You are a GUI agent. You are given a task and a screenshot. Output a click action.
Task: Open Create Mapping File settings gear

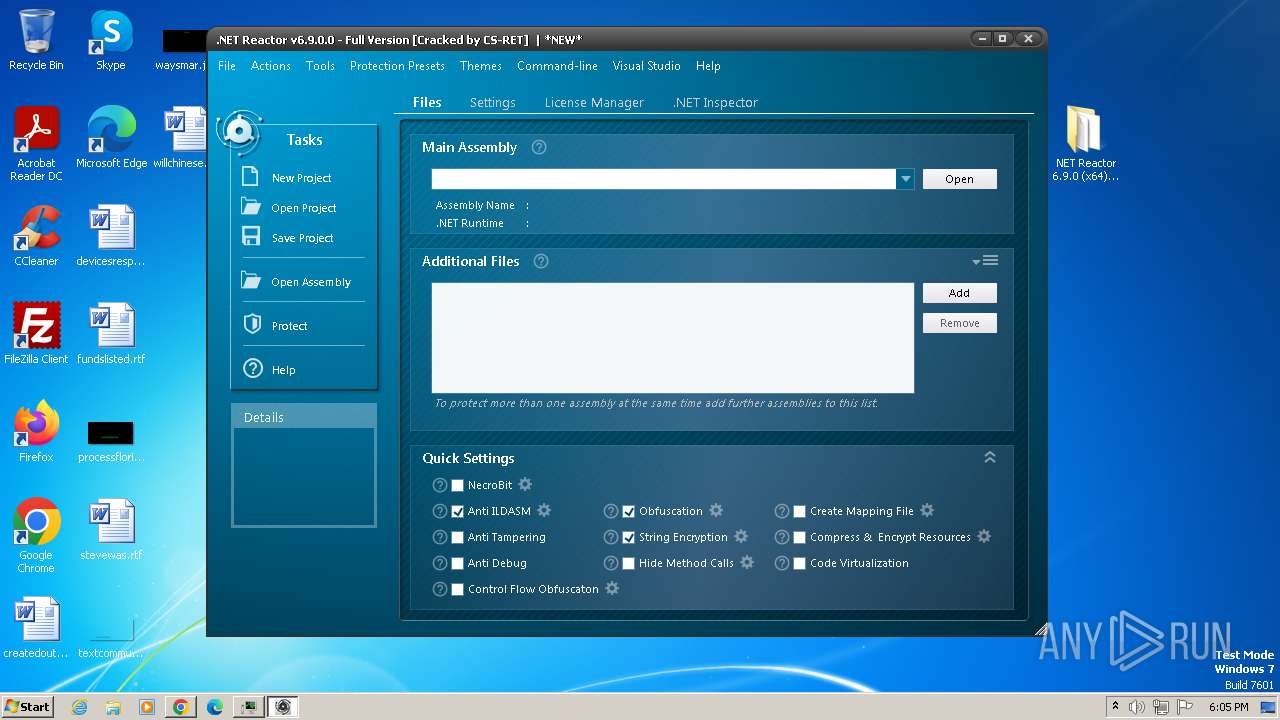927,510
